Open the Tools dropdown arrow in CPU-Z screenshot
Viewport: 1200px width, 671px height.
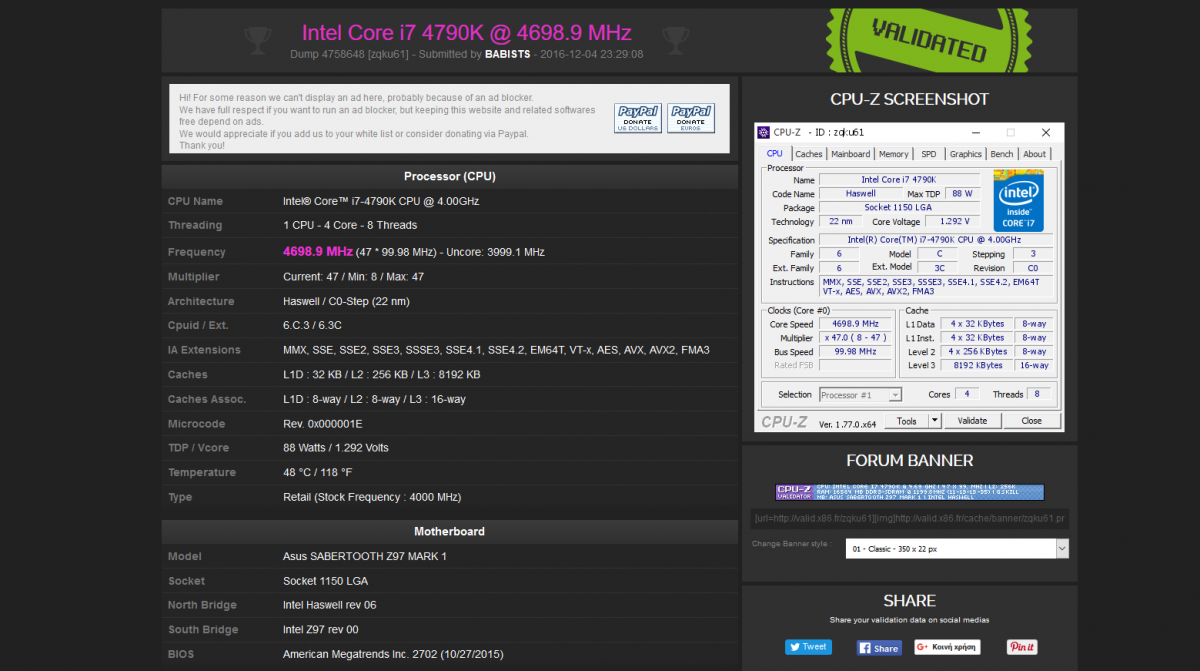point(935,421)
